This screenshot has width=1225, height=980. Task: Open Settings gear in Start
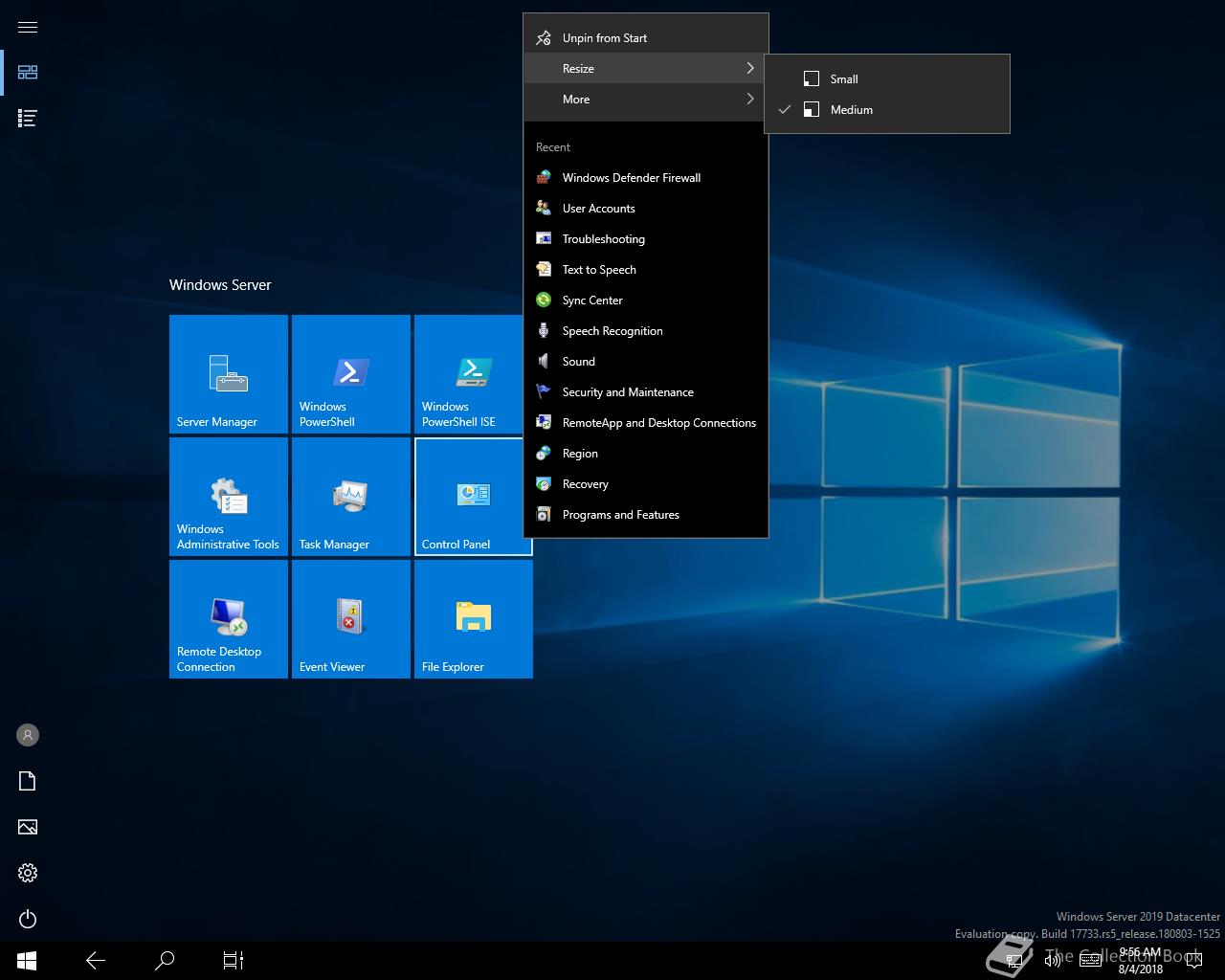click(x=28, y=873)
